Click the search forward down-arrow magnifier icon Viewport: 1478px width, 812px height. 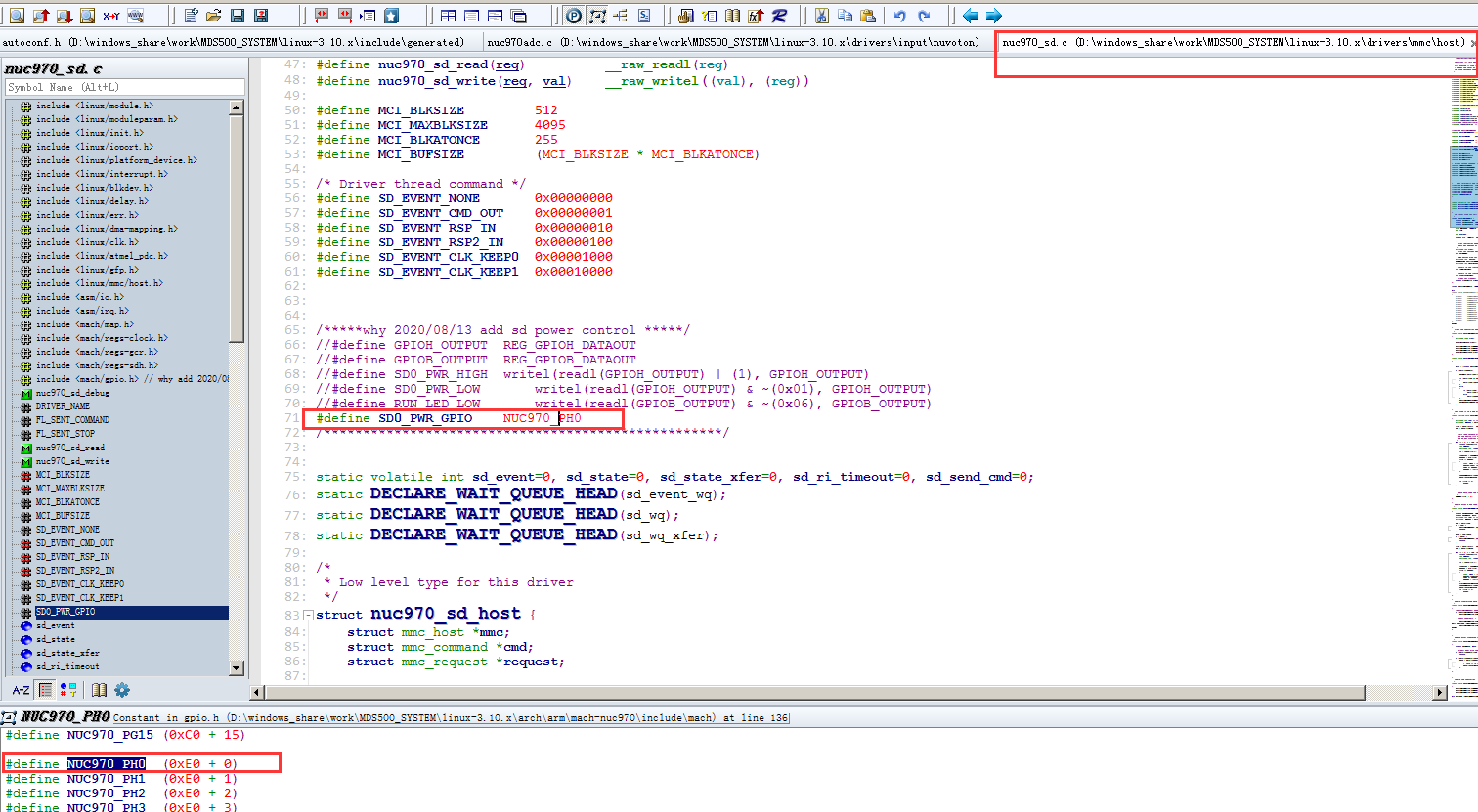64,16
